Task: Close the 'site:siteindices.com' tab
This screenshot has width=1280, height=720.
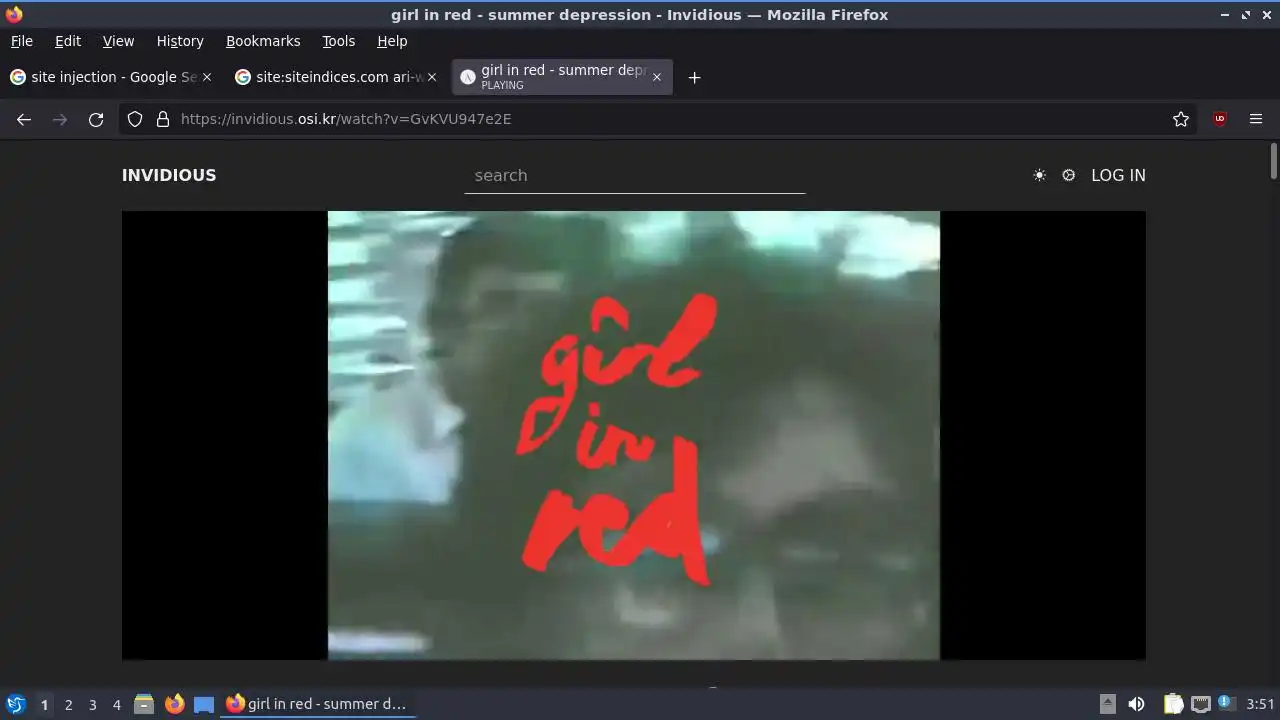Action: [x=432, y=77]
